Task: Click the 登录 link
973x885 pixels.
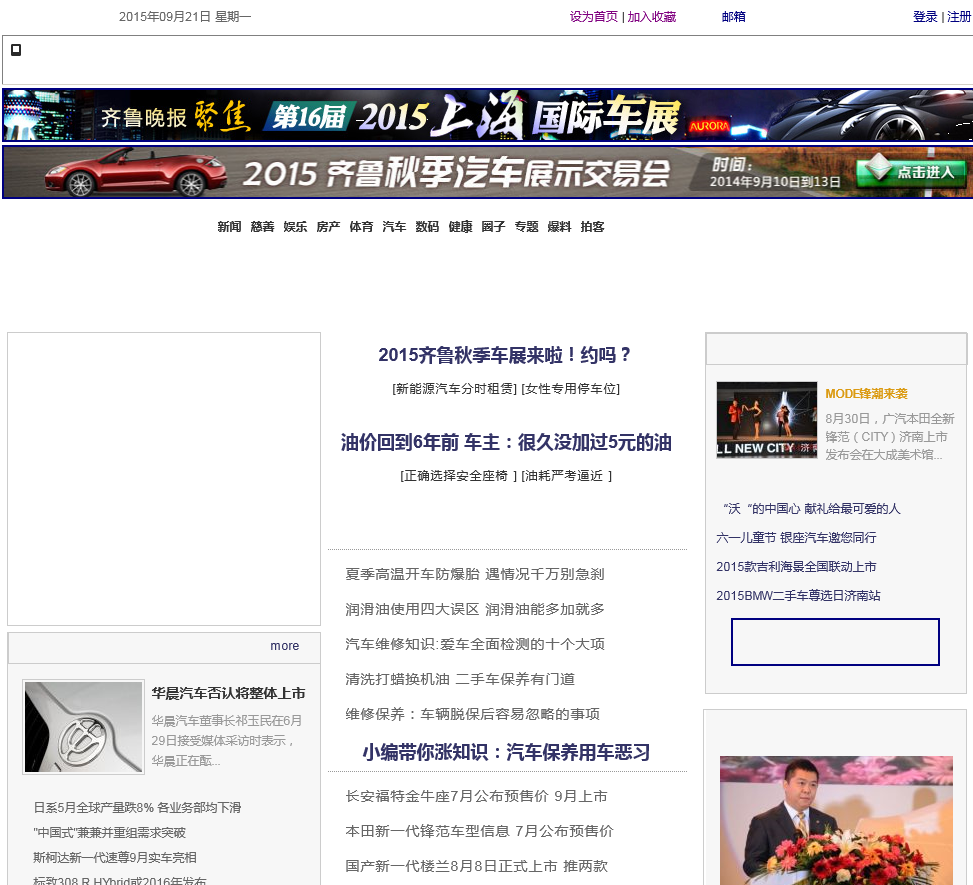Action: pos(925,17)
